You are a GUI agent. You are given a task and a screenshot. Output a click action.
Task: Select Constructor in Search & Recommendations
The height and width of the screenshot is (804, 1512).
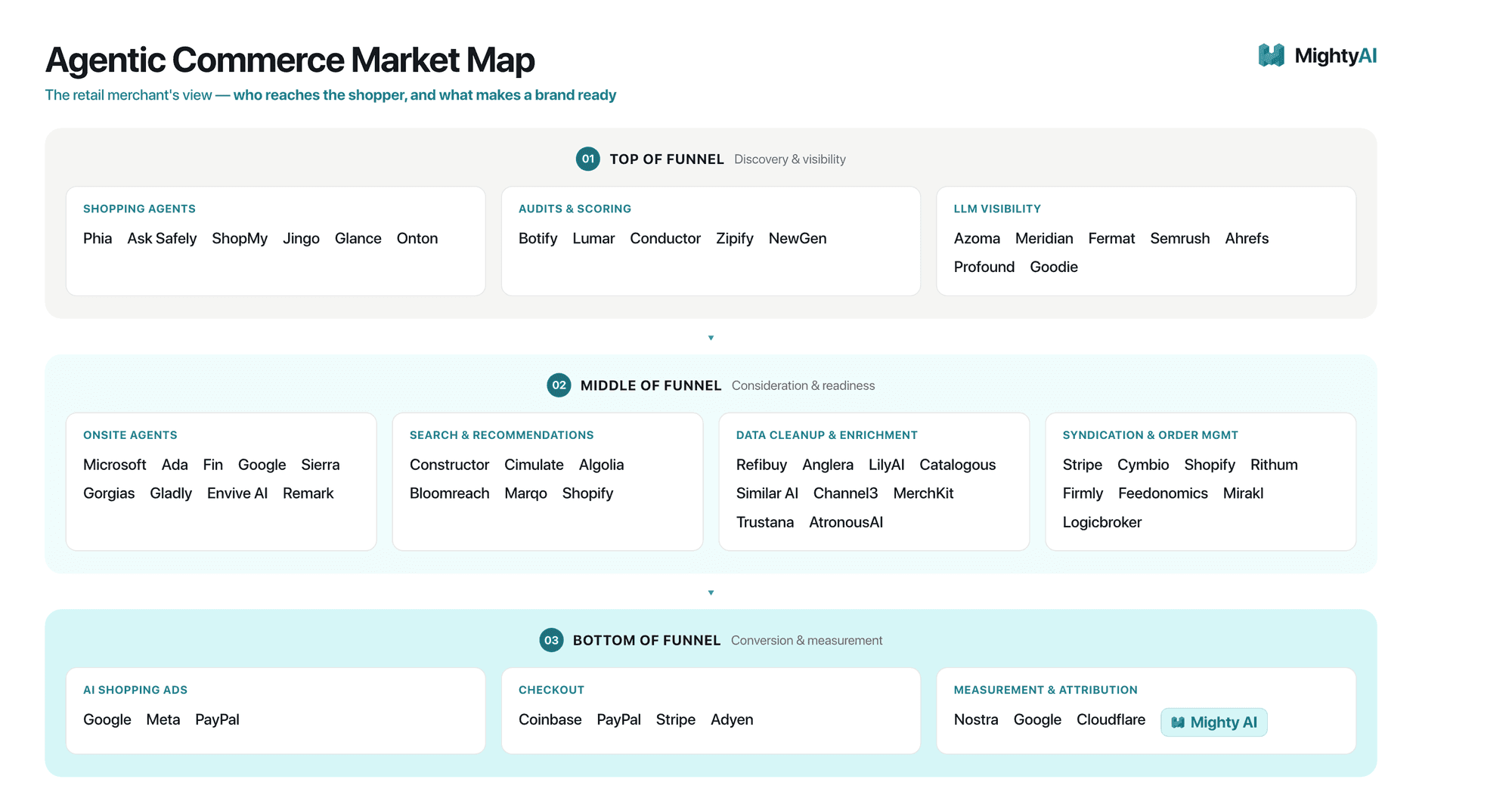449,465
